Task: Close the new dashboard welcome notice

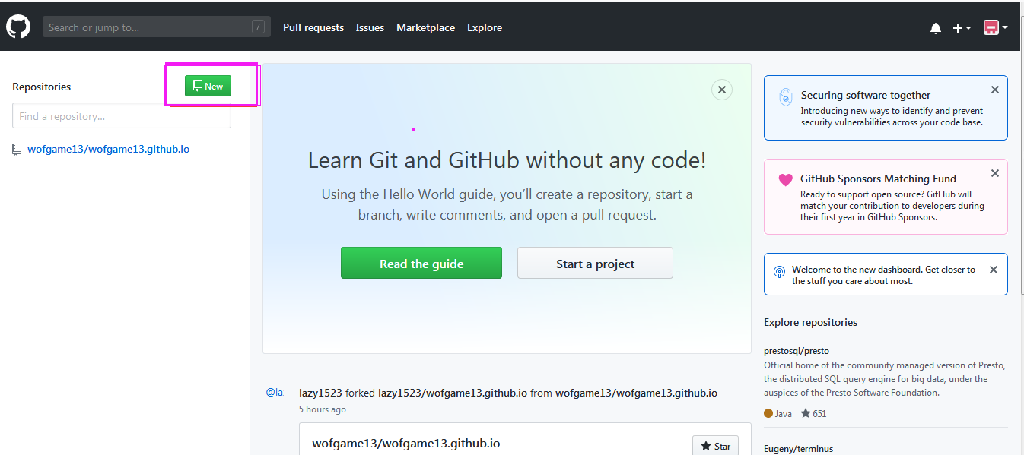Action: pos(993,269)
